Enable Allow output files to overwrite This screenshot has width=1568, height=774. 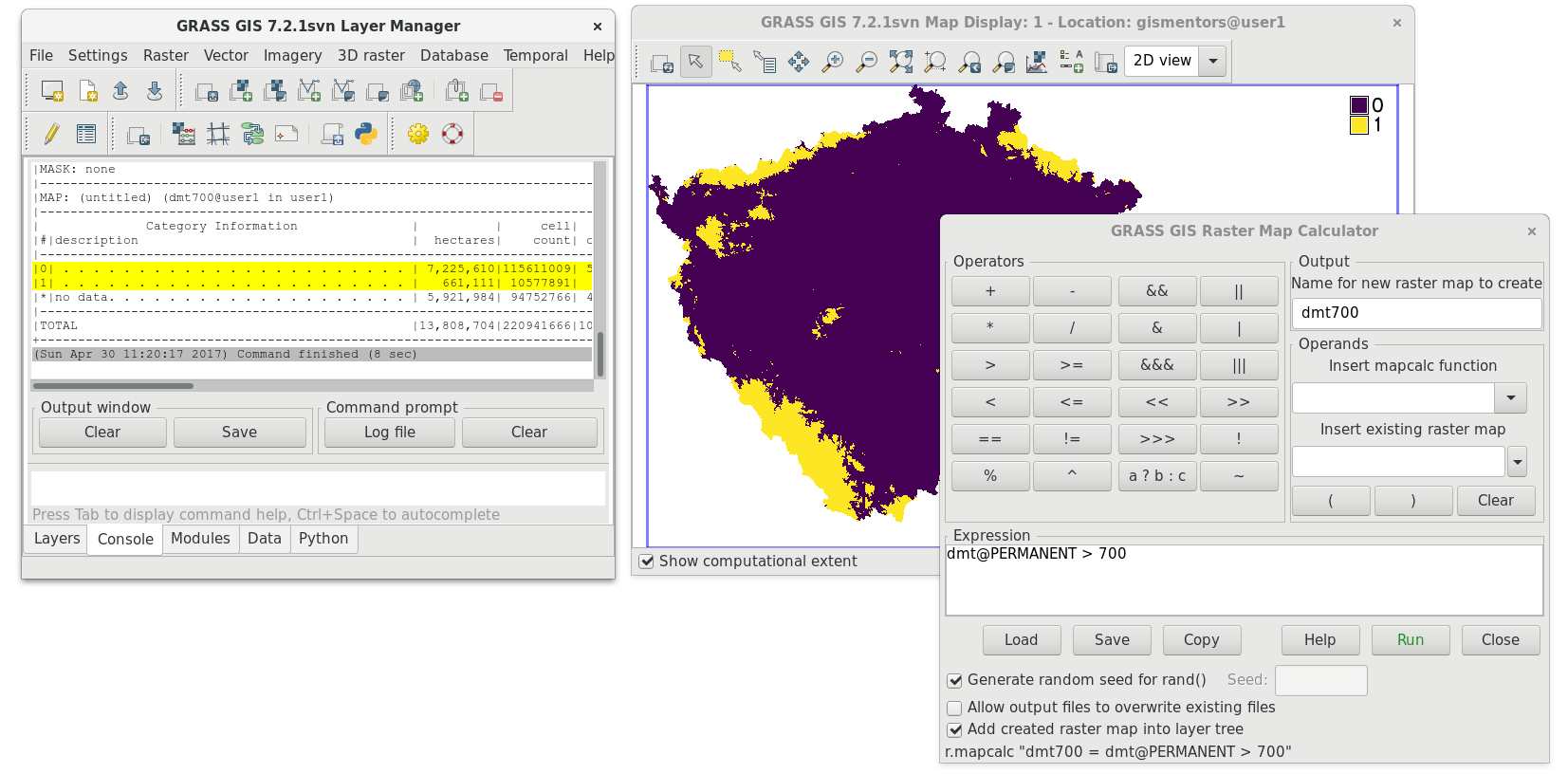click(x=955, y=708)
